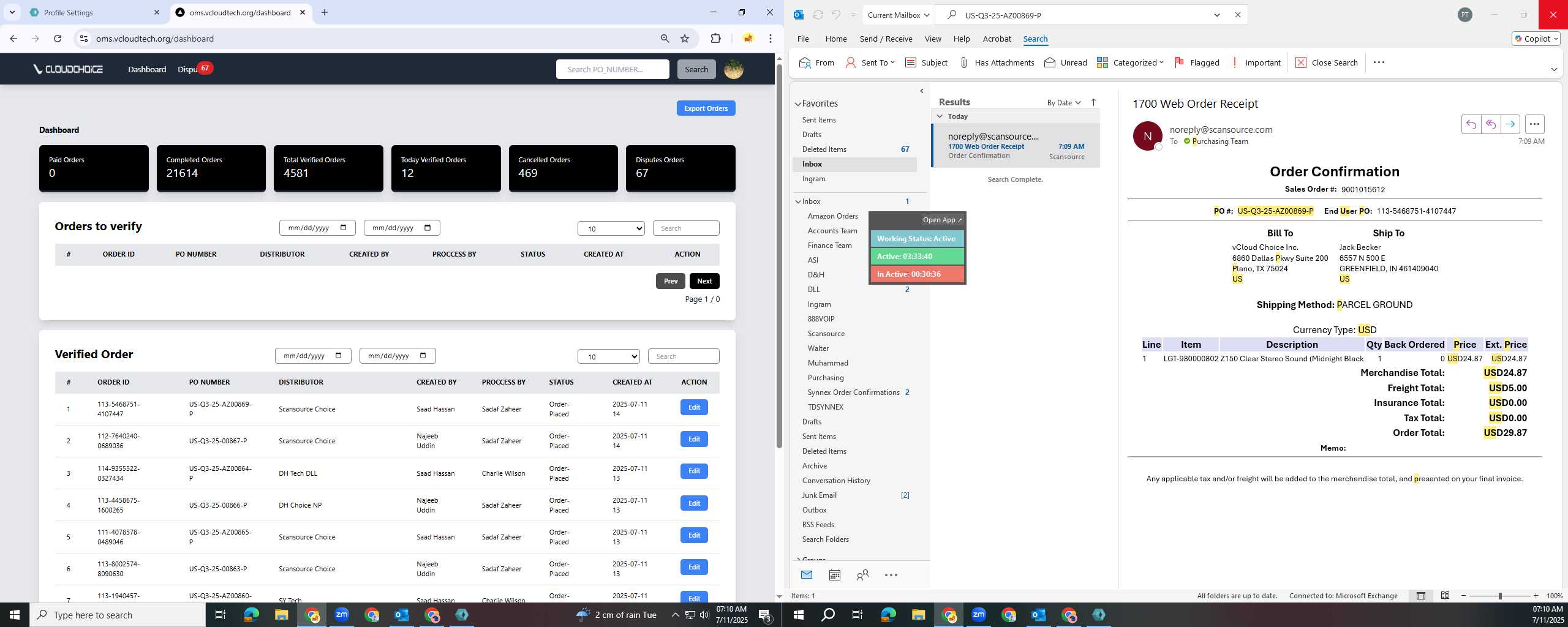Filter search results by Unread

pyautogui.click(x=1066, y=62)
